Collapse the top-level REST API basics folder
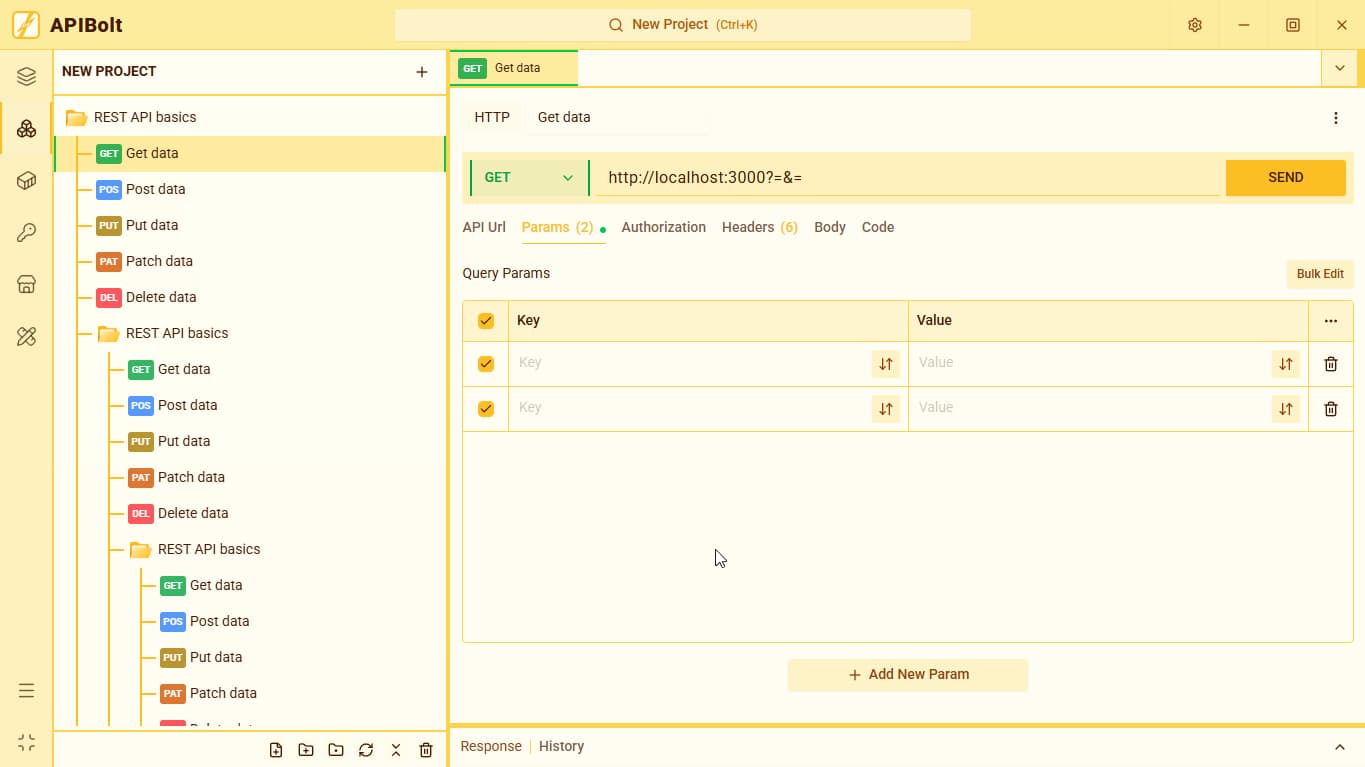The width and height of the screenshot is (1365, 767). 131,117
